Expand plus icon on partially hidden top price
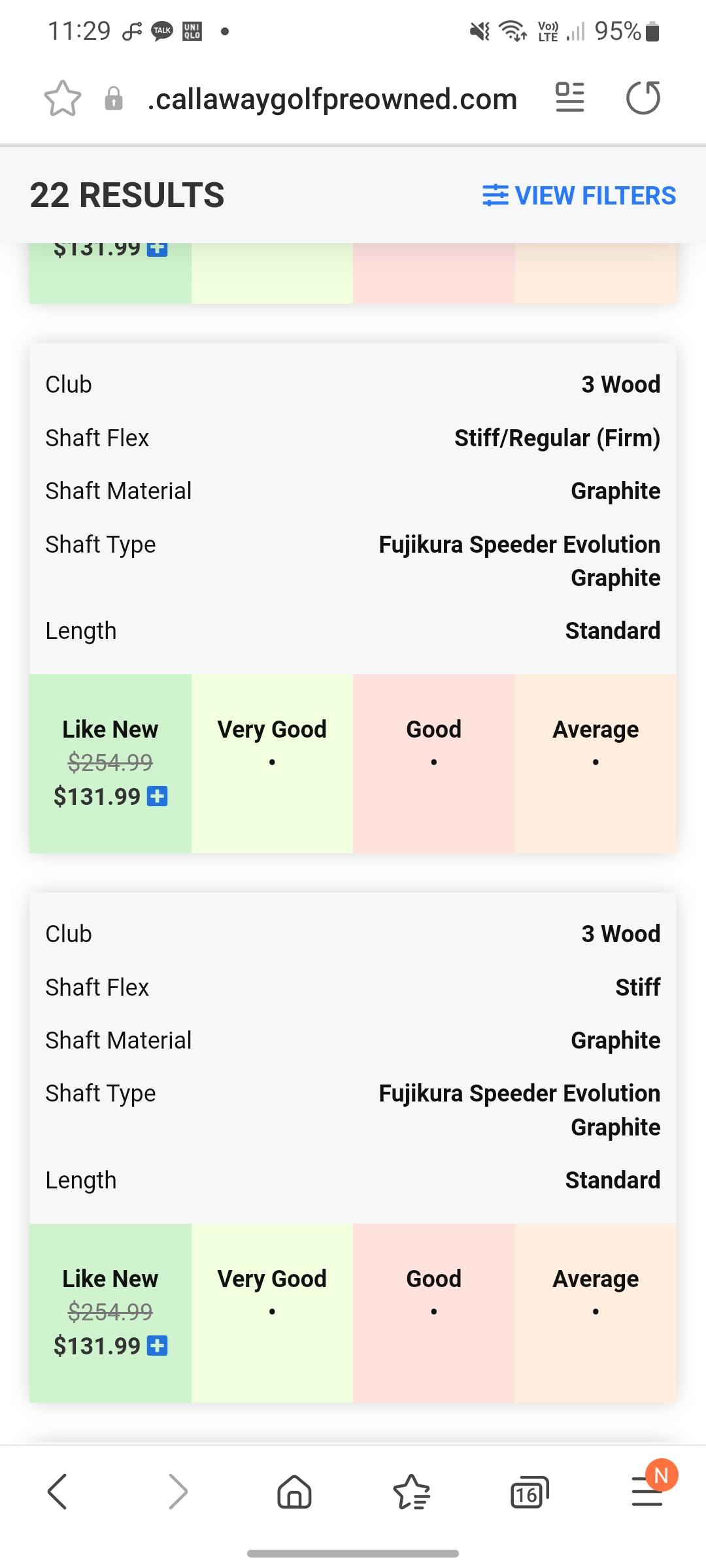Screen dimensions: 706x1568 point(158,249)
